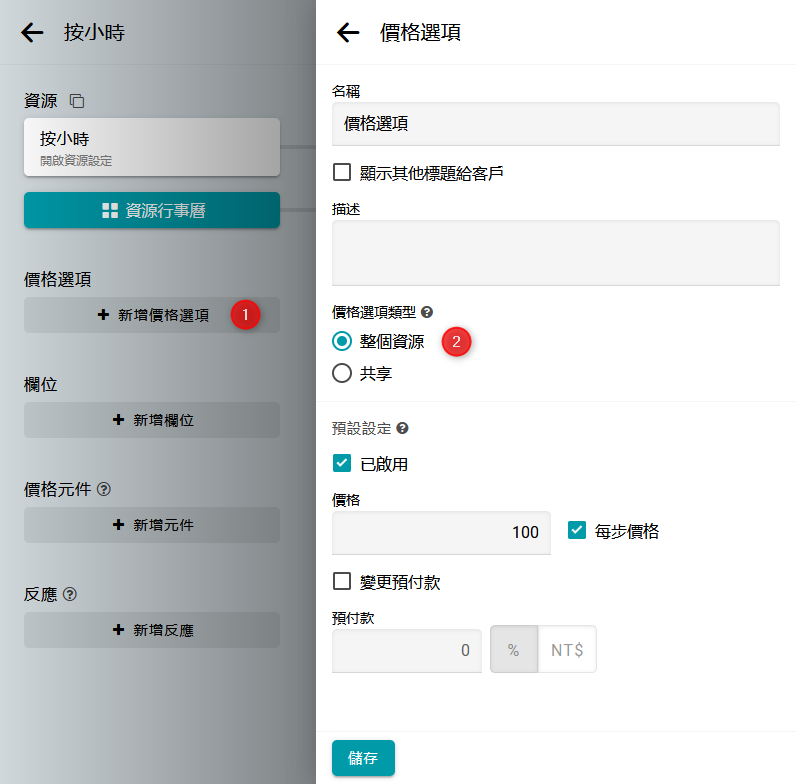Switch deposit unit to NT$

click(x=567, y=650)
